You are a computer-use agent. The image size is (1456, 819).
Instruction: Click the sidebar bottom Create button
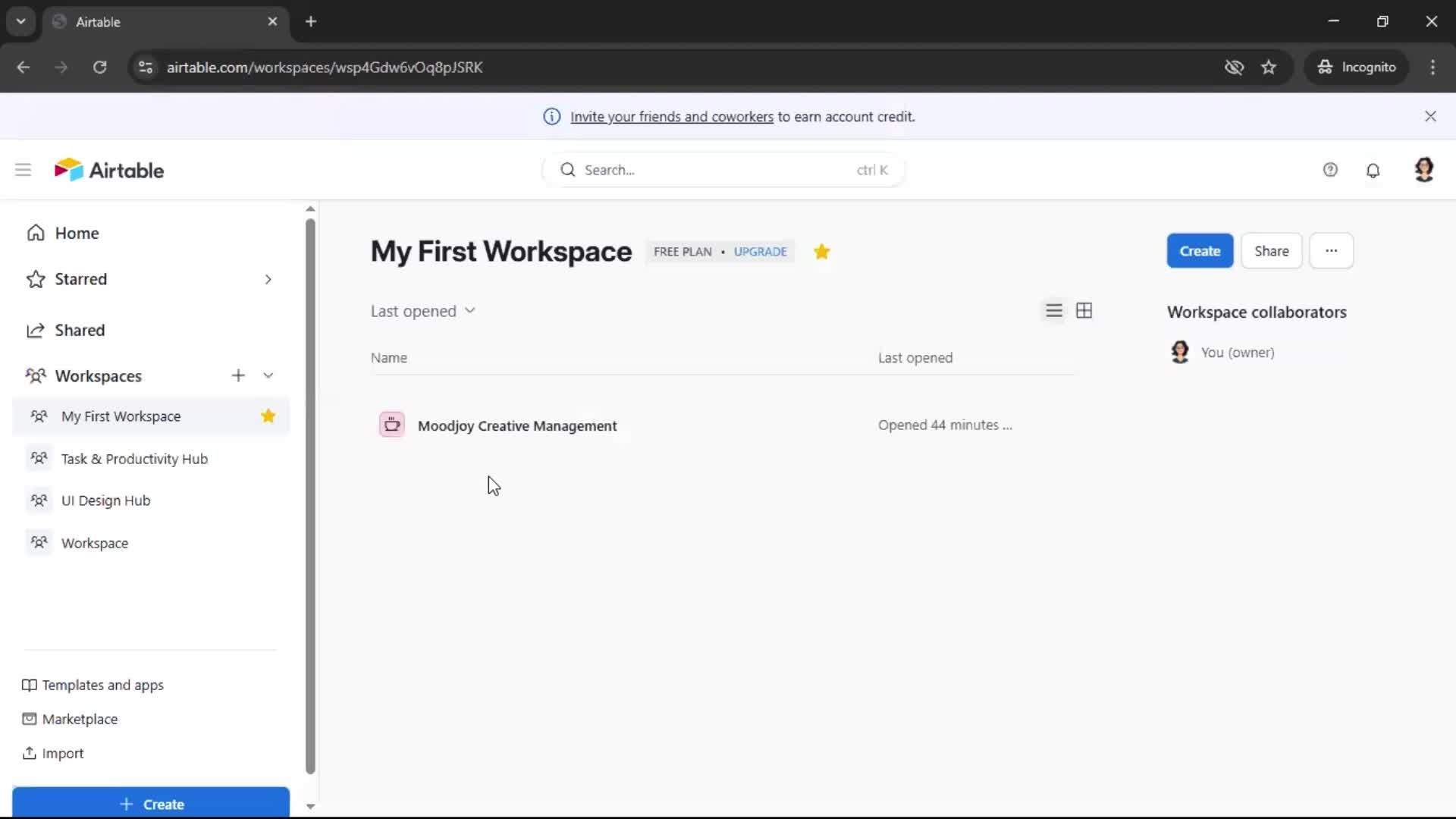click(x=151, y=804)
